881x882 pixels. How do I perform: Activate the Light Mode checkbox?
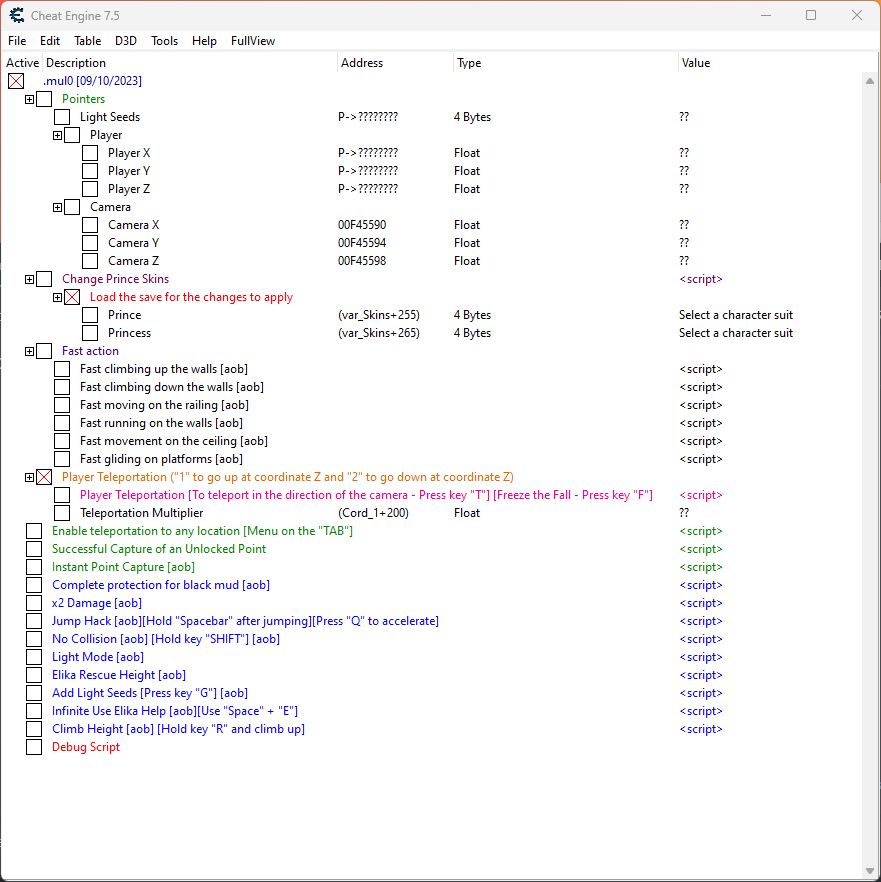click(34, 657)
